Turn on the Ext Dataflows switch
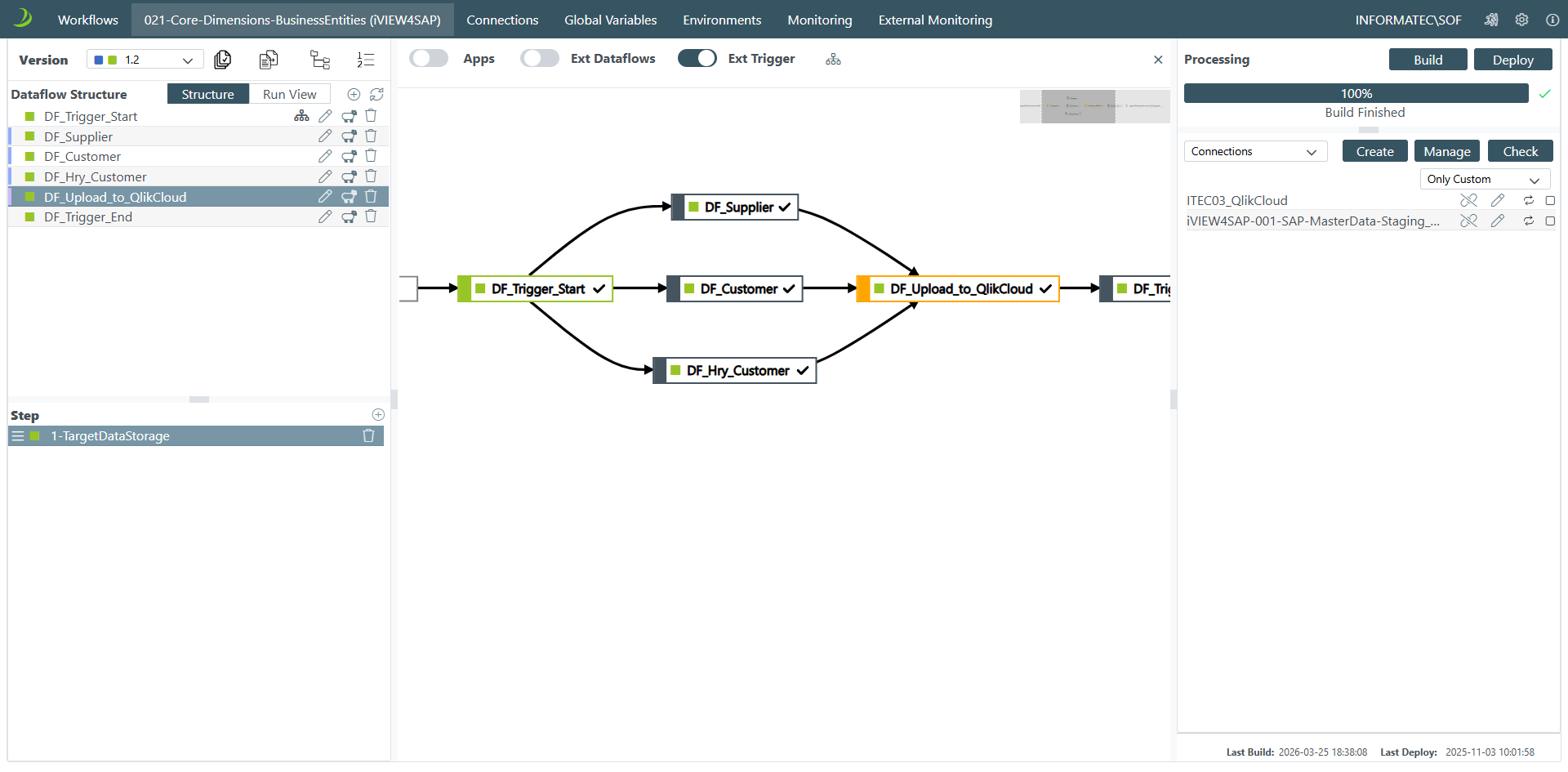The width and height of the screenshot is (1568, 772). [x=540, y=59]
